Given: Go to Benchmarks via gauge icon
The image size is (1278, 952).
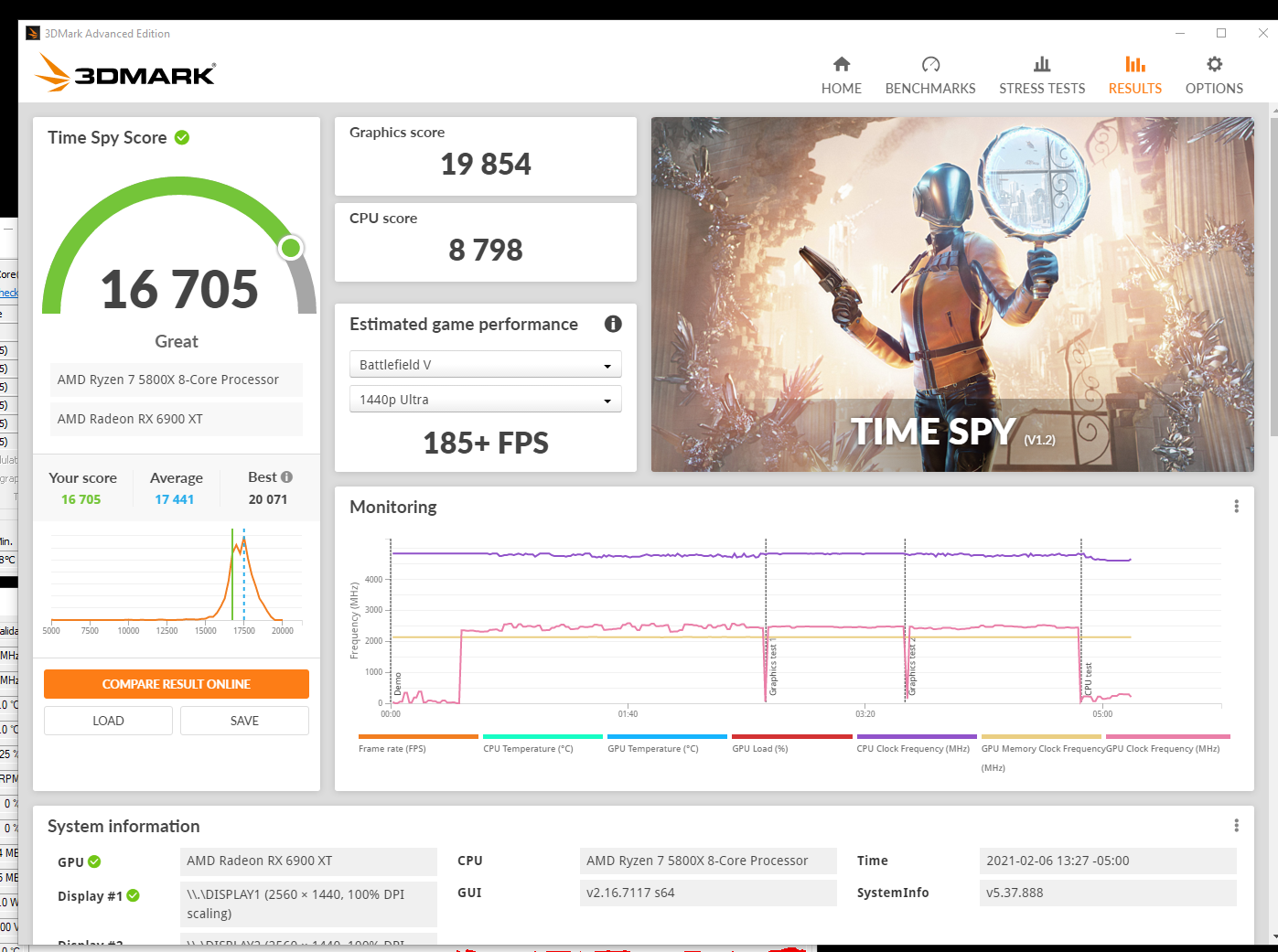Looking at the screenshot, I should tap(930, 64).
